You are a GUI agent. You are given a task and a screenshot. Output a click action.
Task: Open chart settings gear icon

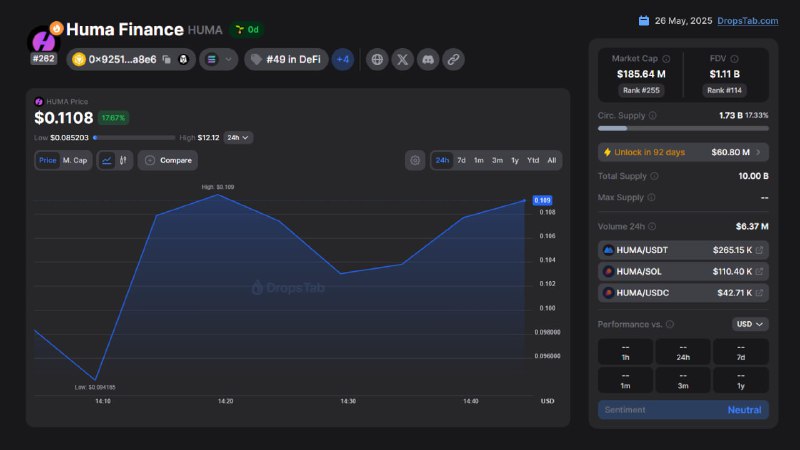point(415,160)
